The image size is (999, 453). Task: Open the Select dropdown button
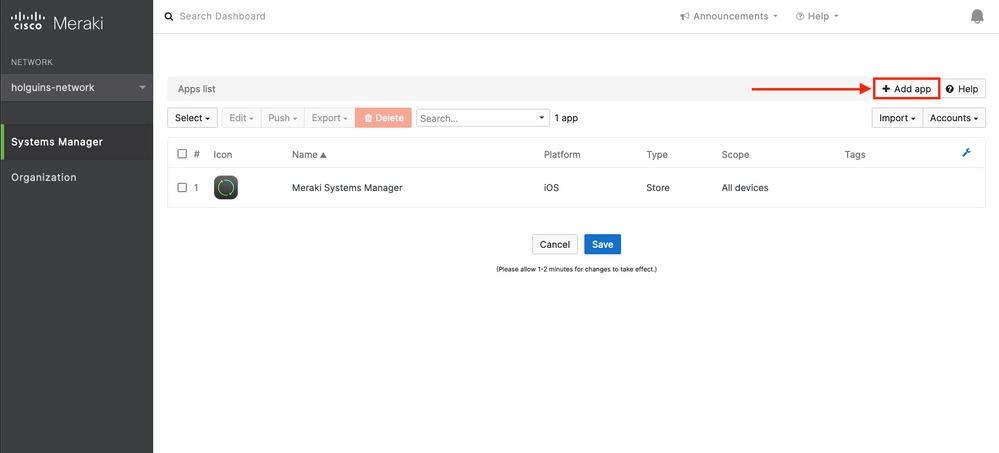coord(193,118)
